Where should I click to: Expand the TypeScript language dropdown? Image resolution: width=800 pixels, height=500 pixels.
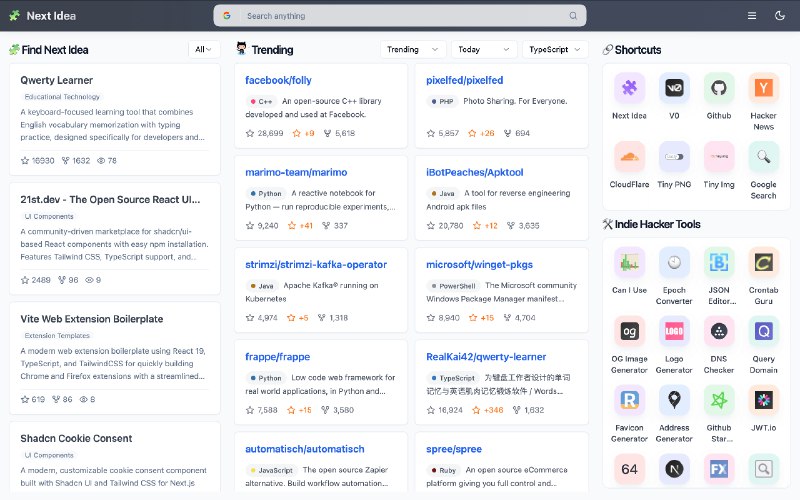[x=555, y=49]
